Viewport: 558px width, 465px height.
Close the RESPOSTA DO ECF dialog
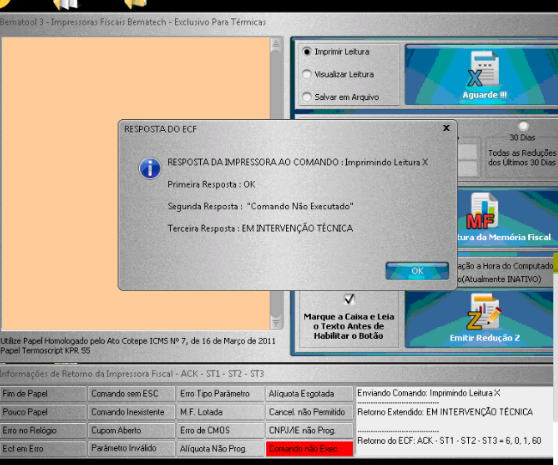coord(446,128)
